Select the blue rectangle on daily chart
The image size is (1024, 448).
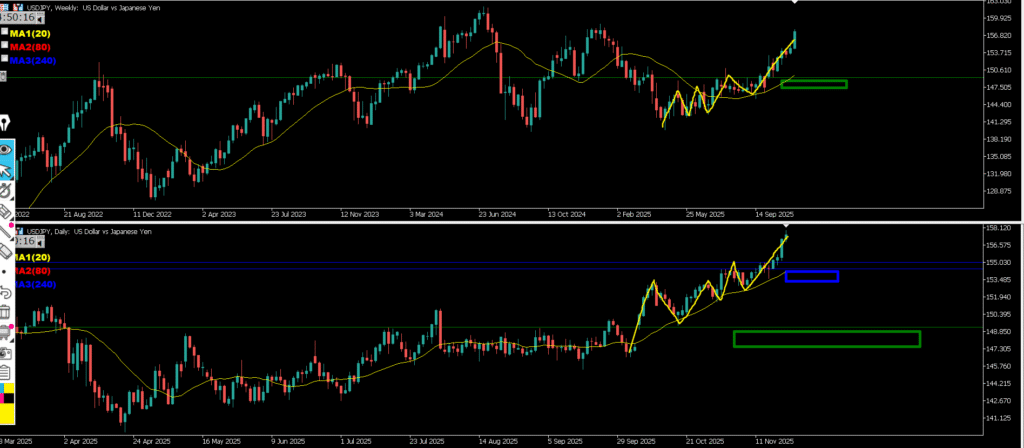tap(811, 276)
